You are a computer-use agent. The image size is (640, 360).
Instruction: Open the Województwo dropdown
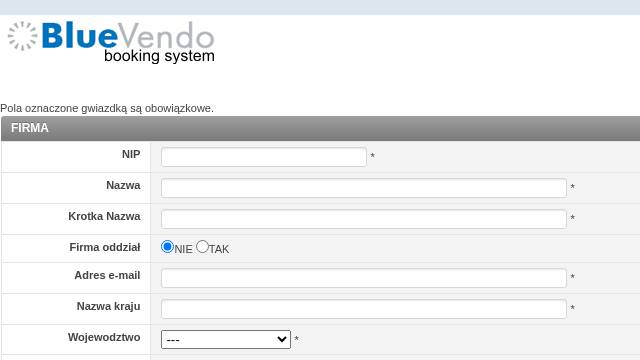click(226, 339)
